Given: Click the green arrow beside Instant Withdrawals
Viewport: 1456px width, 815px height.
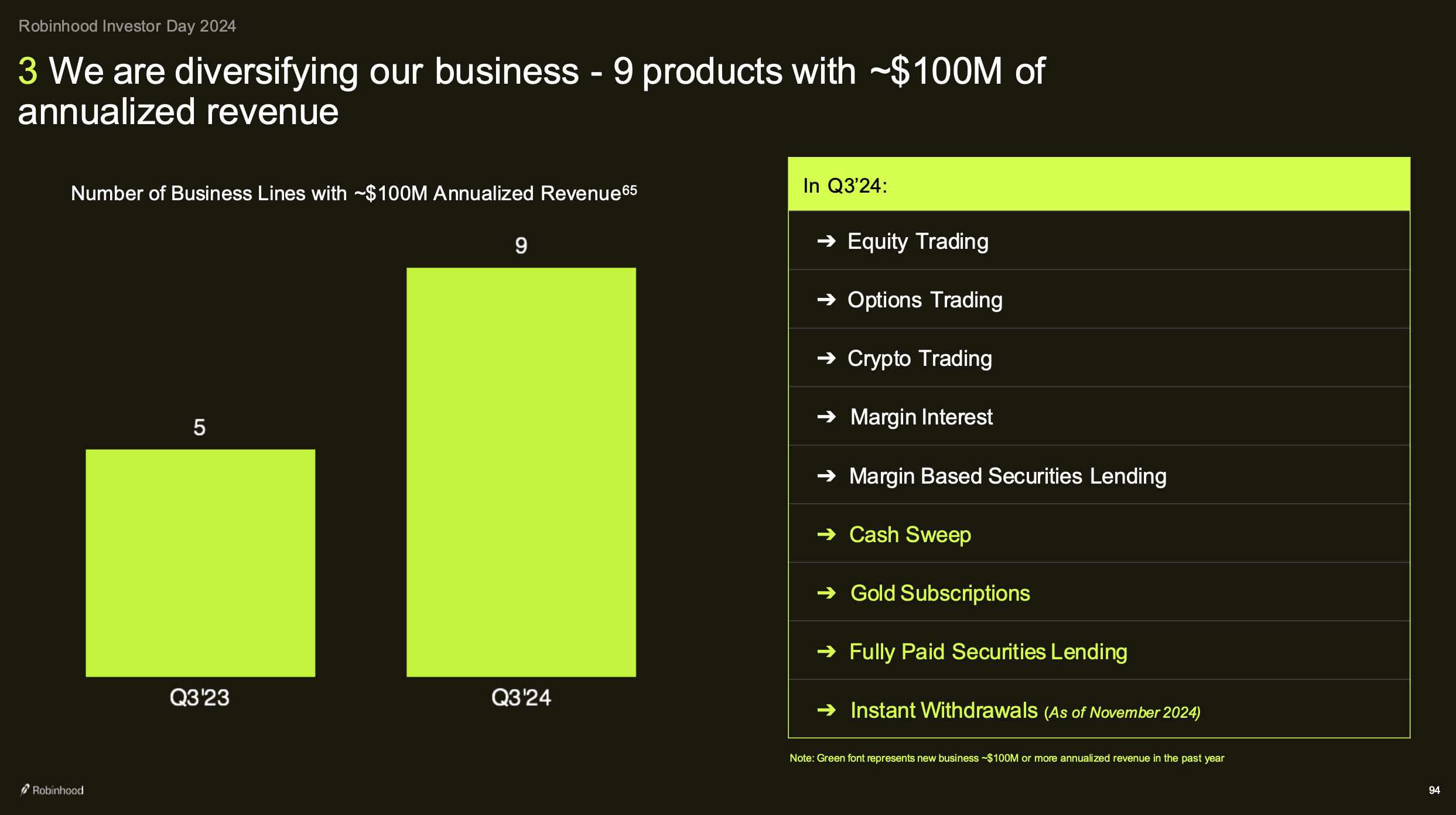Looking at the screenshot, I should click(x=826, y=710).
